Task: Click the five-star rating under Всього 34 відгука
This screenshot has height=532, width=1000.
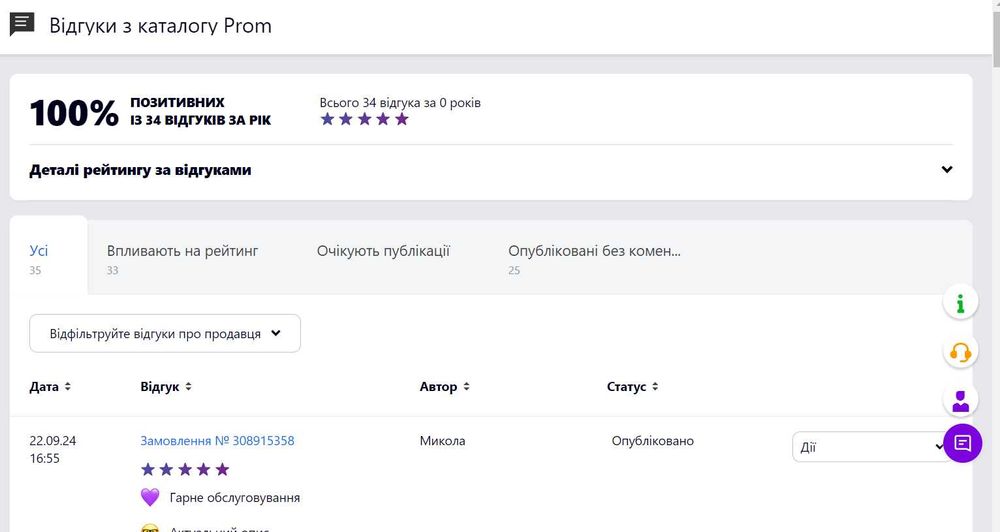Action: point(364,119)
